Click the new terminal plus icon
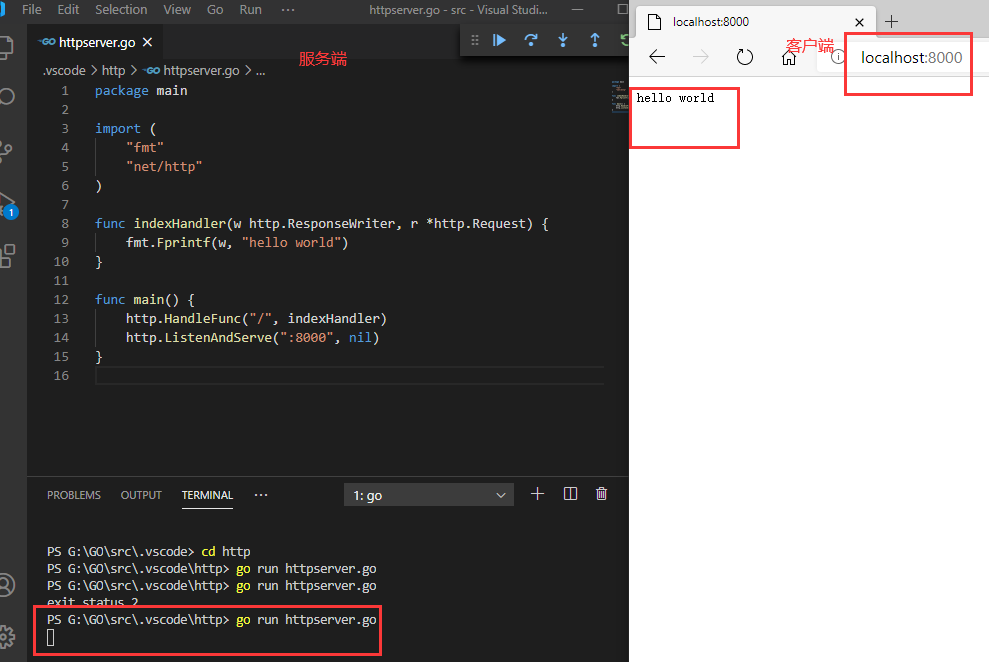Screen dimensions: 989x662 click(537, 493)
